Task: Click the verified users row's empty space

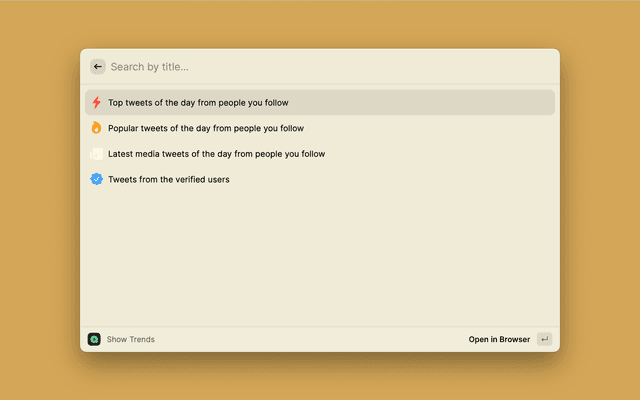Action: (x=400, y=179)
